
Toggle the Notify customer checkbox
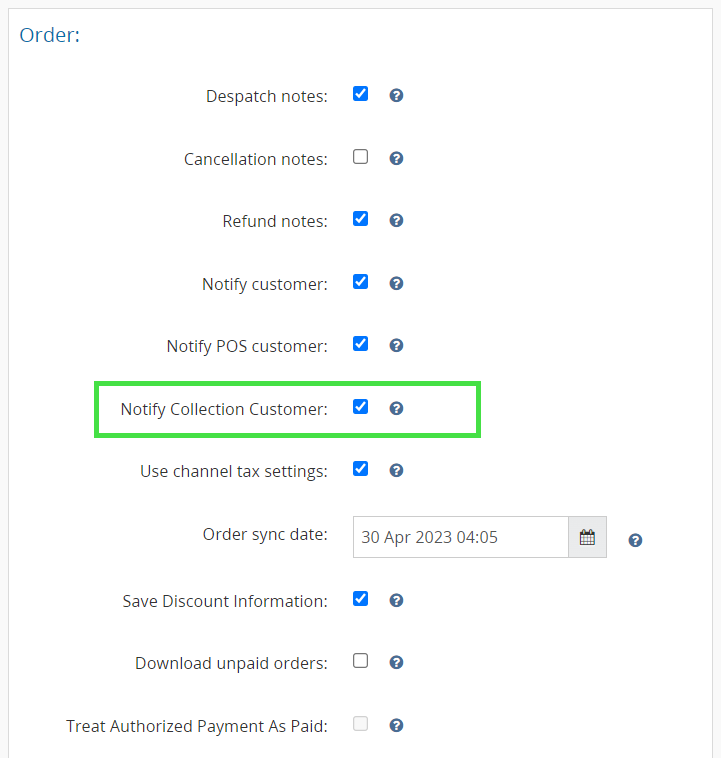pos(360,282)
